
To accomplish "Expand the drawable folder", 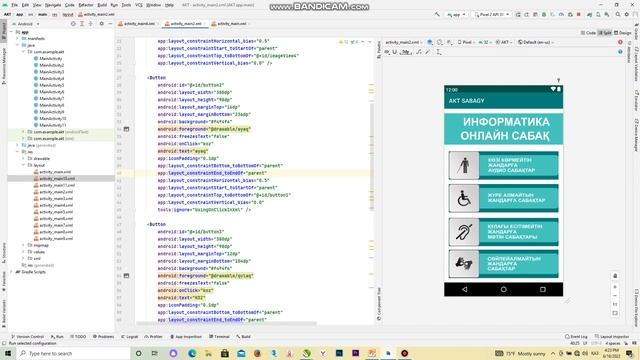I will 23,158.
